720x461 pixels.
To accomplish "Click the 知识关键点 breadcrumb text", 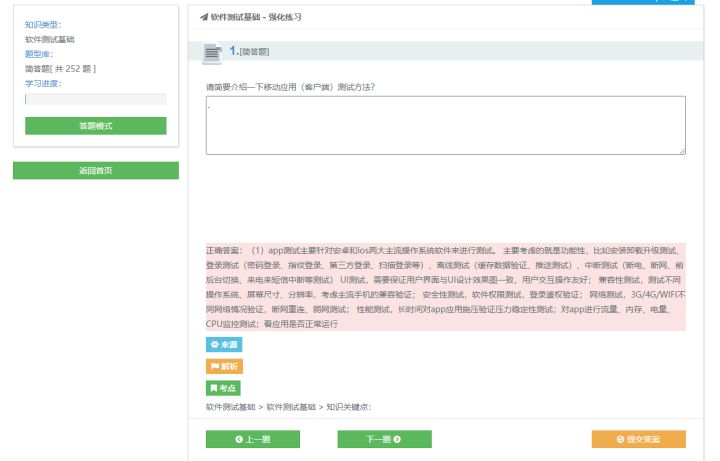I will point(349,407).
